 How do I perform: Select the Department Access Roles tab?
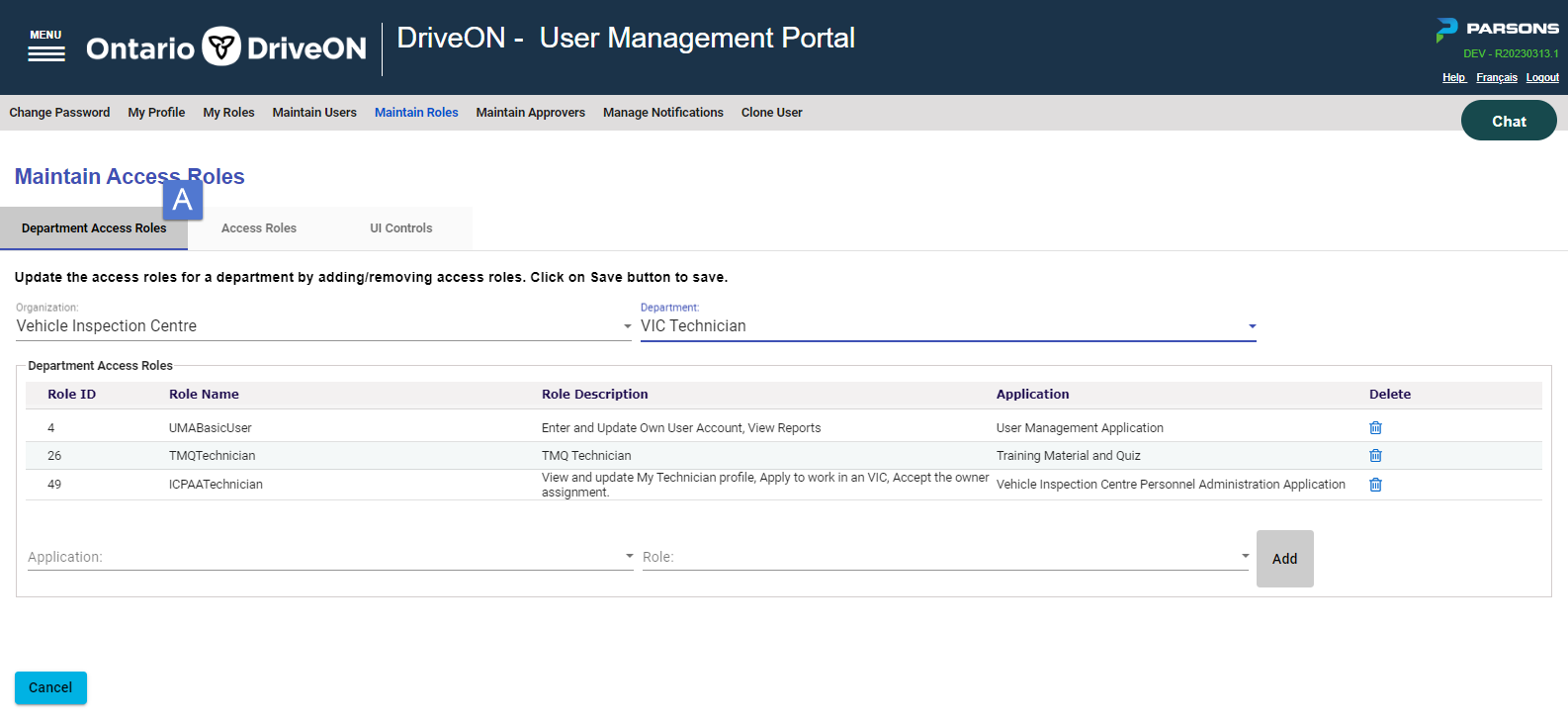(x=94, y=228)
